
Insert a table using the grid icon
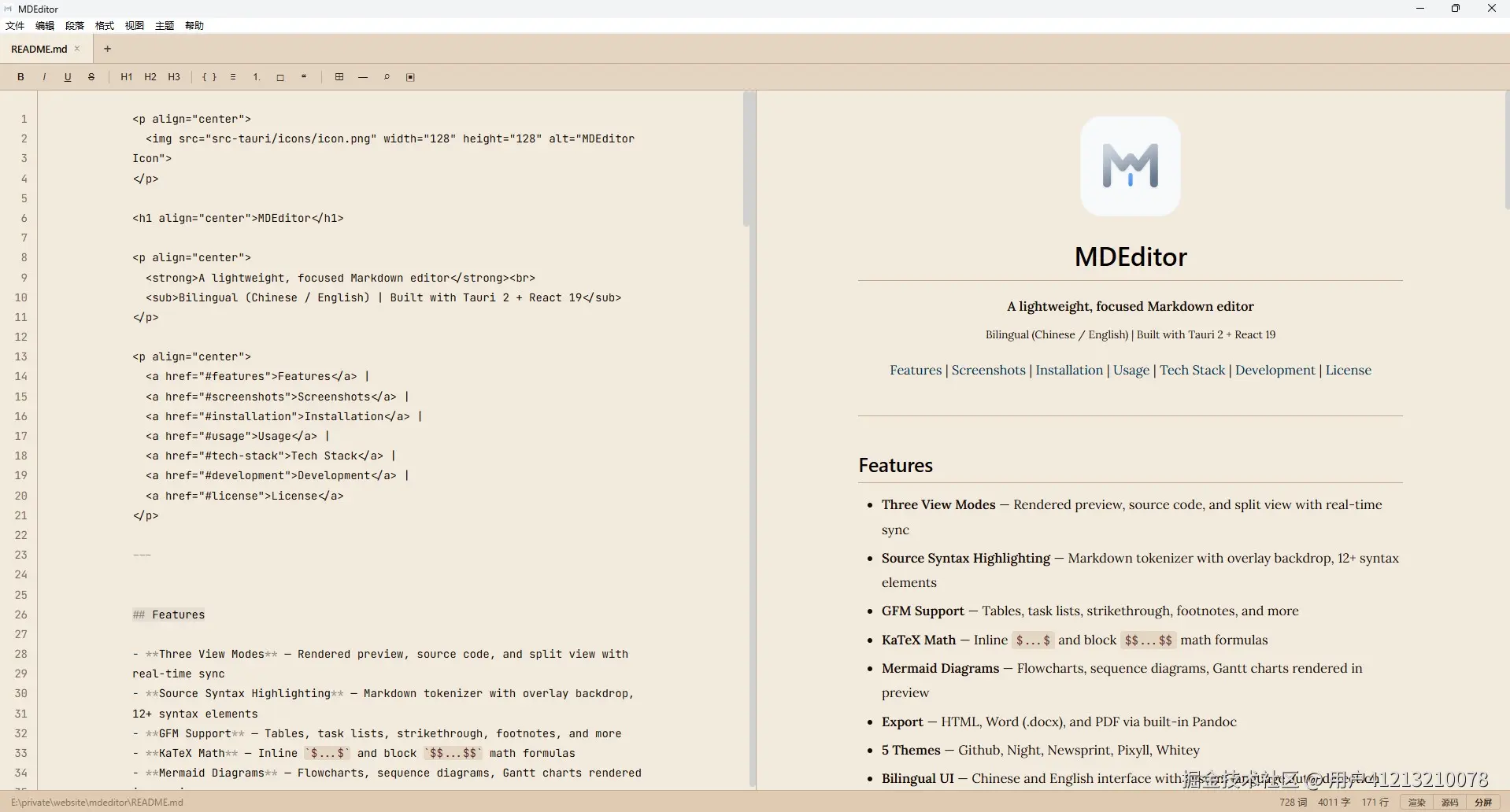(339, 77)
